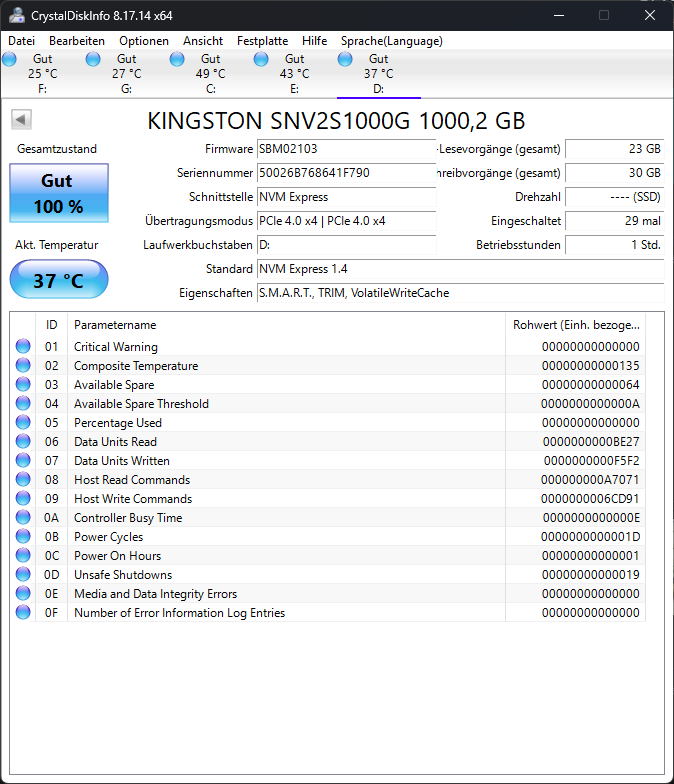Viewport: 674px width, 784px height.
Task: Click the ID column header
Action: [x=52, y=325]
